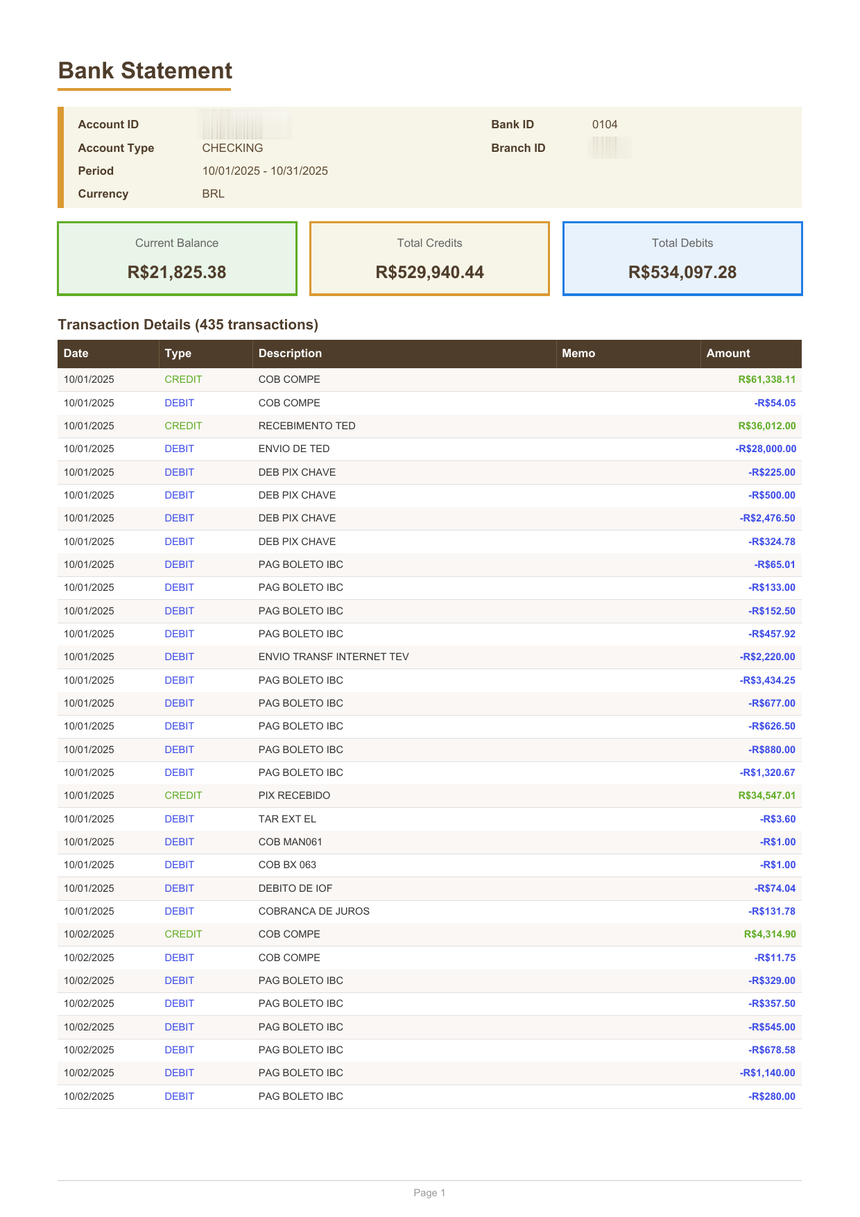Click the amount R$61,338.11
Image resolution: width=860 pixels, height=1217 pixels.
click(767, 380)
